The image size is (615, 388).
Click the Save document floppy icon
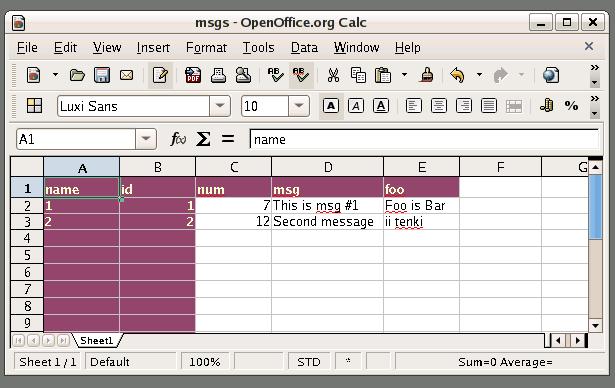tap(102, 75)
